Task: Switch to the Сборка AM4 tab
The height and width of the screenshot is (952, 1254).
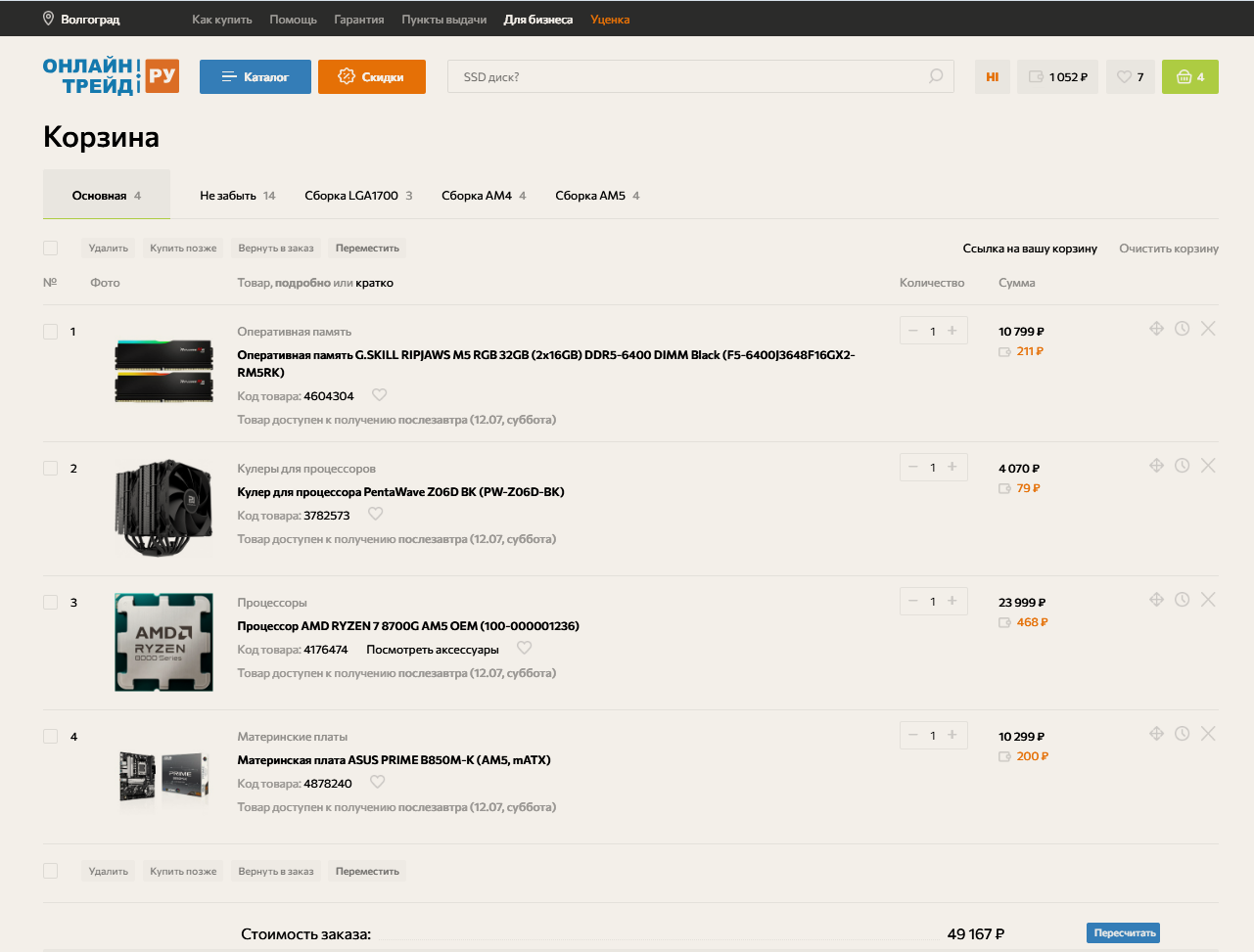Action: pyautogui.click(x=484, y=196)
